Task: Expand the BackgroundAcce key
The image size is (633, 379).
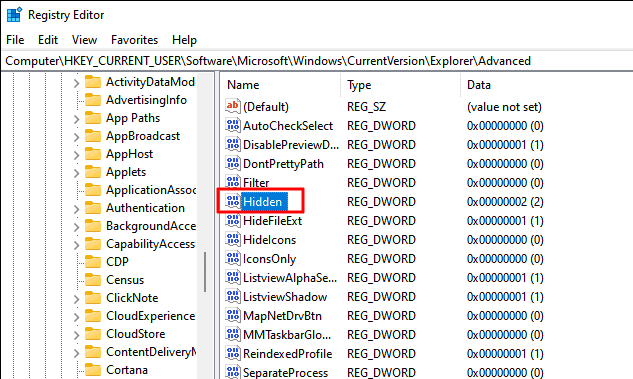Action: tap(76, 227)
